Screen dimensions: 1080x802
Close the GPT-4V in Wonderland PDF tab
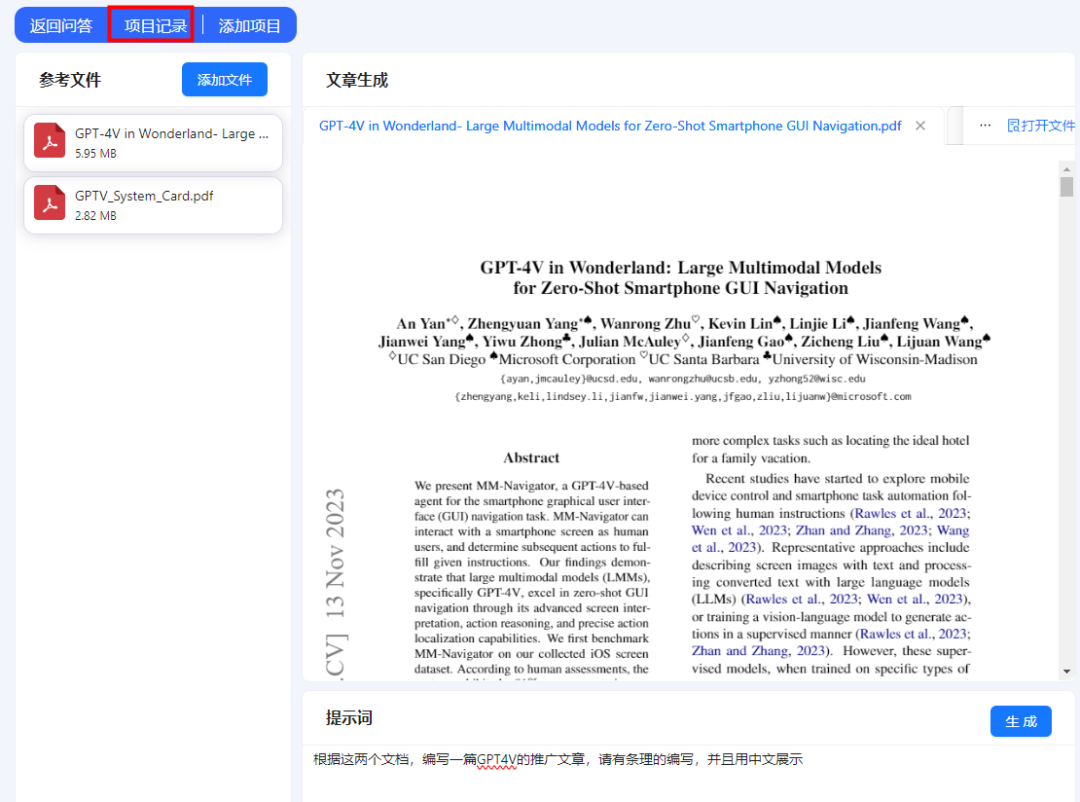(920, 125)
